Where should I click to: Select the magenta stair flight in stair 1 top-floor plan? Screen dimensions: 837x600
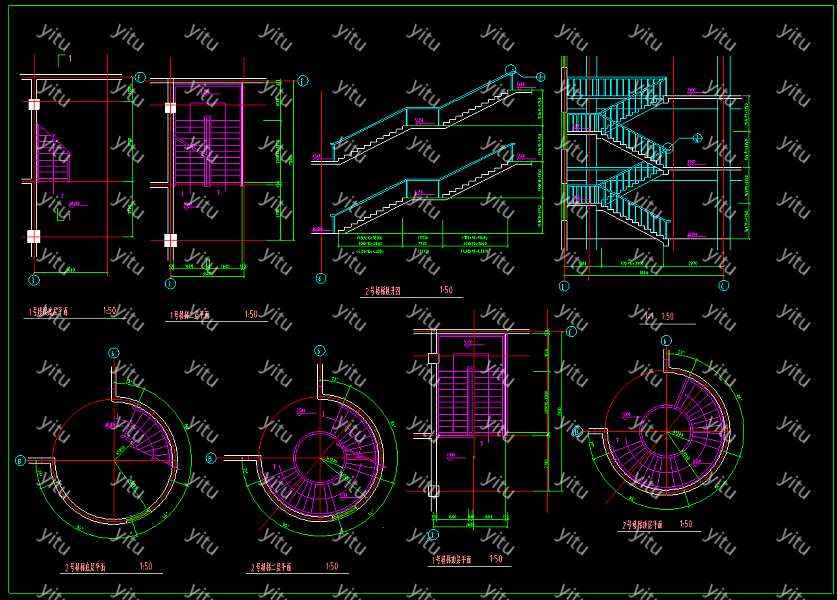click(471, 393)
